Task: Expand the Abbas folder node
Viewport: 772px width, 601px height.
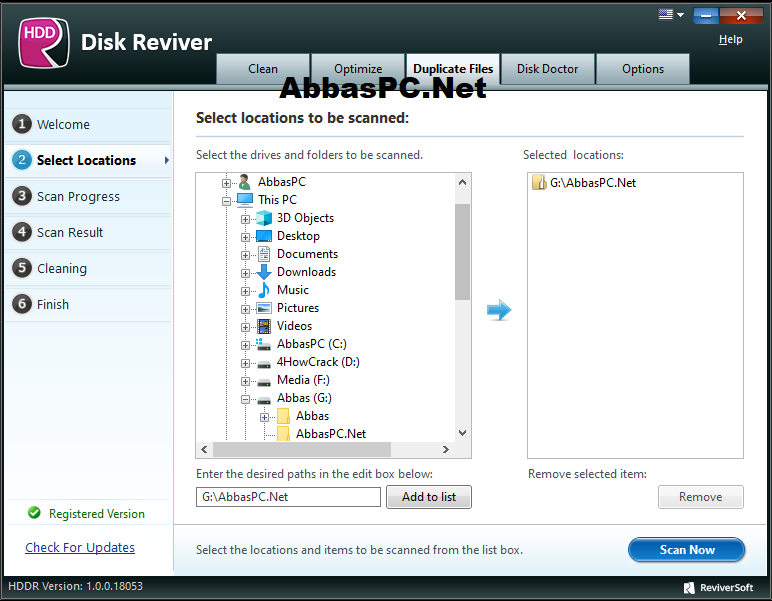Action: [x=264, y=417]
